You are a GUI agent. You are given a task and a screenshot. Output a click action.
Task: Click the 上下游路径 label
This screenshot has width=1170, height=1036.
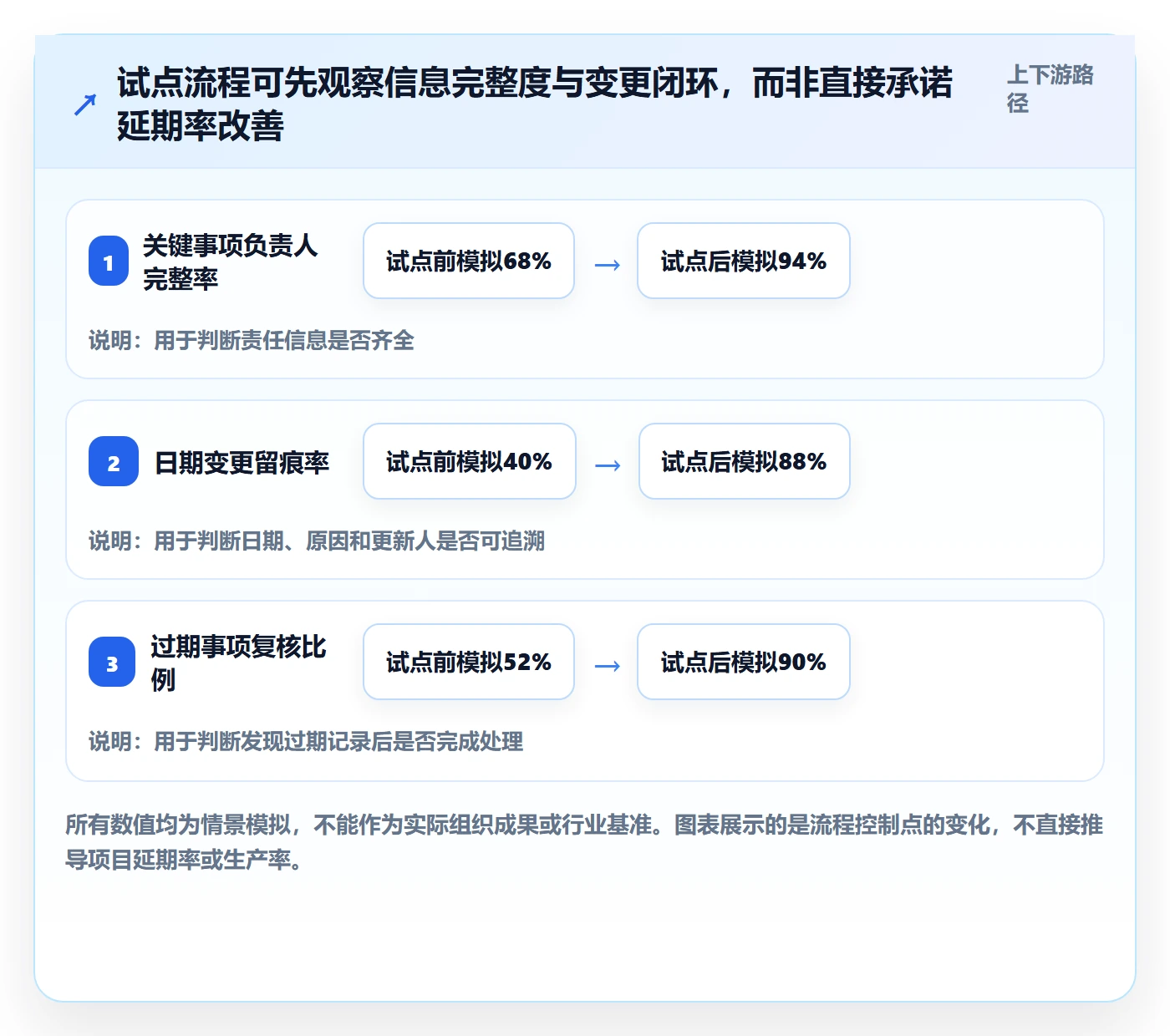(x=1050, y=89)
